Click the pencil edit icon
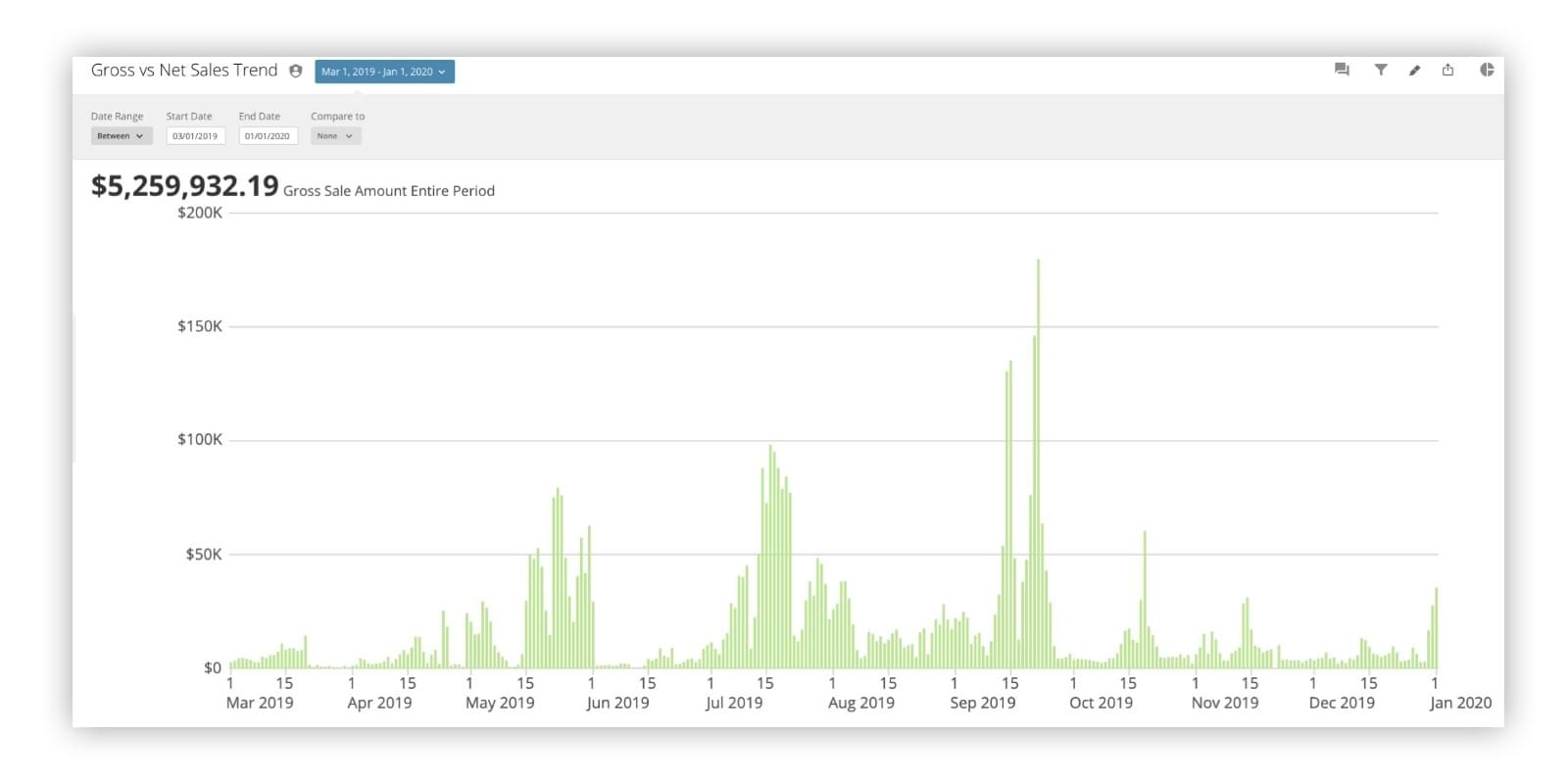The height and width of the screenshot is (784, 1568). click(x=1414, y=71)
